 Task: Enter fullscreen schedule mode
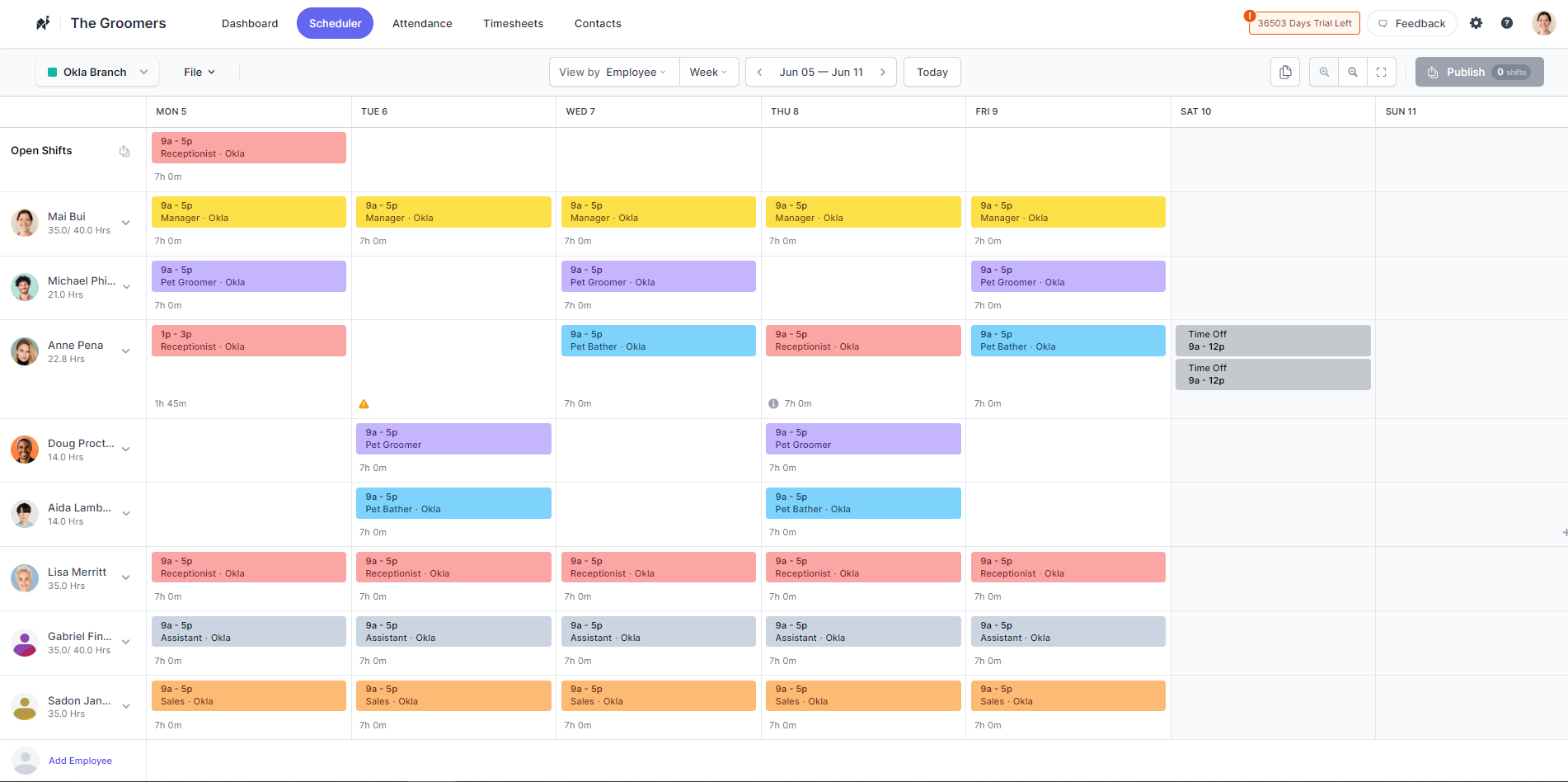click(x=1382, y=72)
